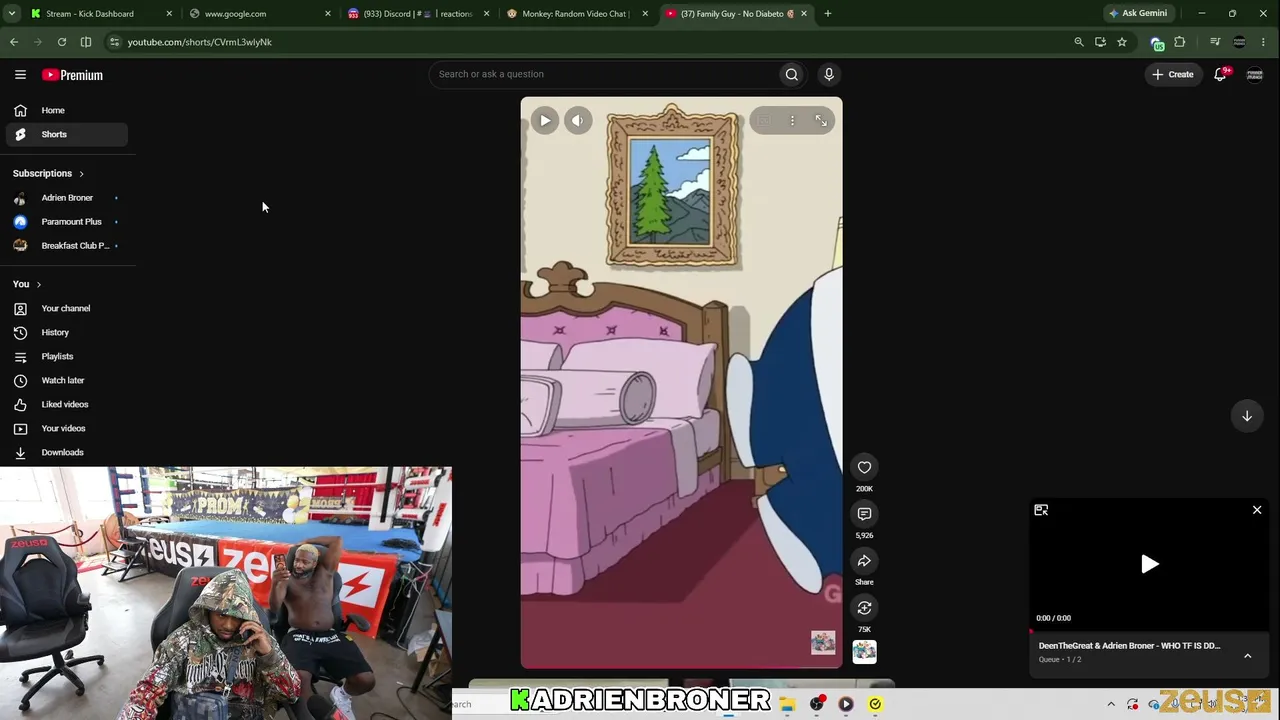The width and height of the screenshot is (1280, 720).
Task: Open the zoom magnifier in address bar
Action: tap(1079, 42)
